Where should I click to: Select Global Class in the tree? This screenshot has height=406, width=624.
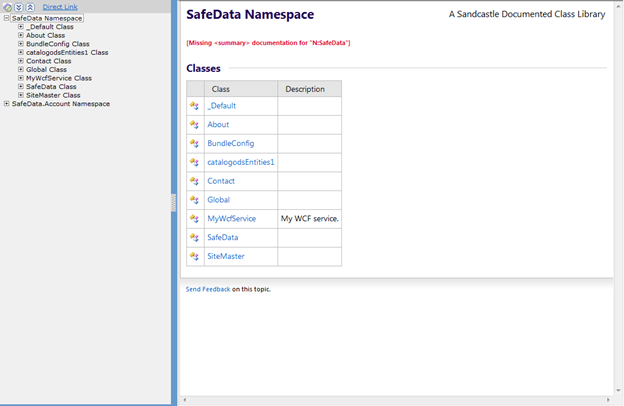46,69
